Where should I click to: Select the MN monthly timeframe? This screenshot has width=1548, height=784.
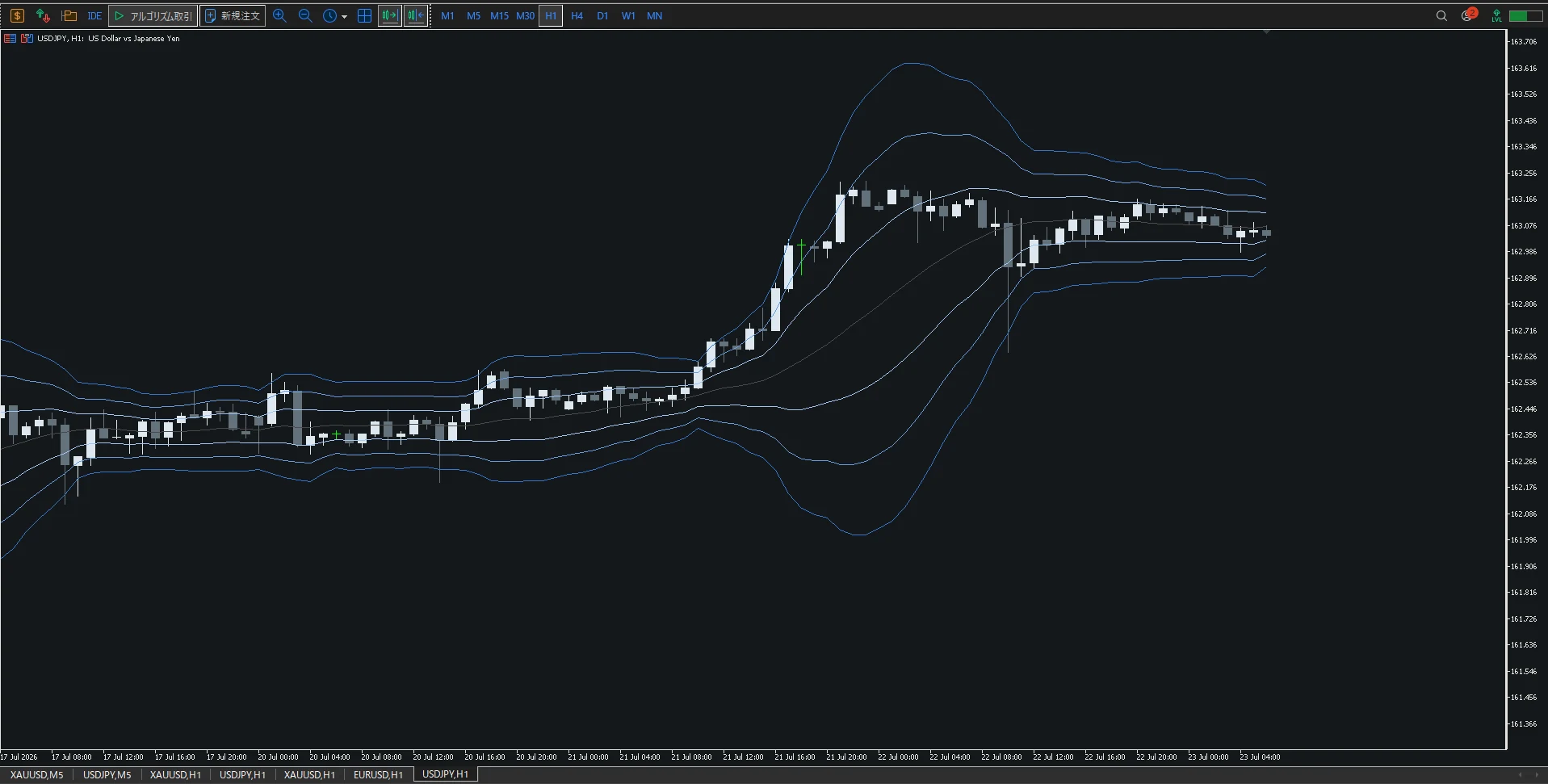pyautogui.click(x=654, y=15)
